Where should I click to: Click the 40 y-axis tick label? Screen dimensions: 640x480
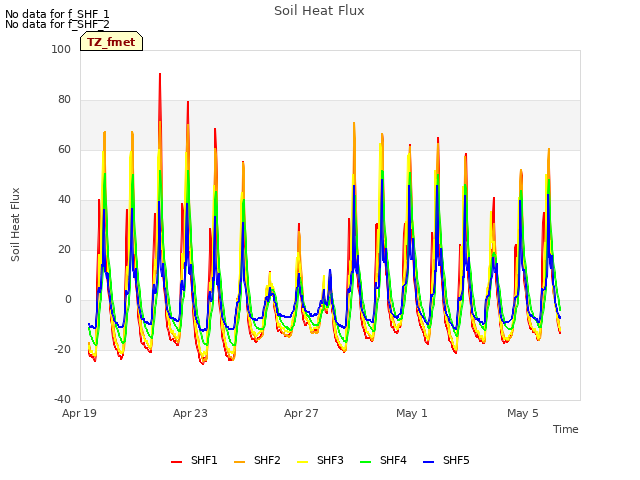[64, 200]
